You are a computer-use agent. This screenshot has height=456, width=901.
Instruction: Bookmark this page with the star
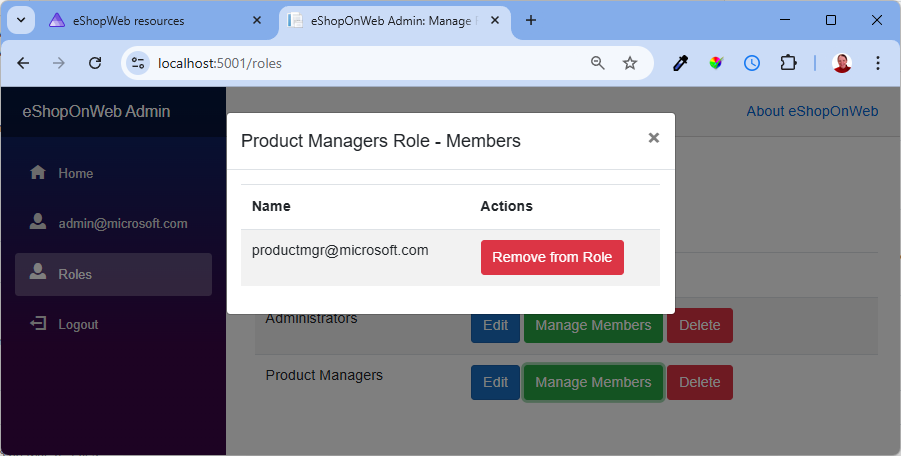(630, 63)
